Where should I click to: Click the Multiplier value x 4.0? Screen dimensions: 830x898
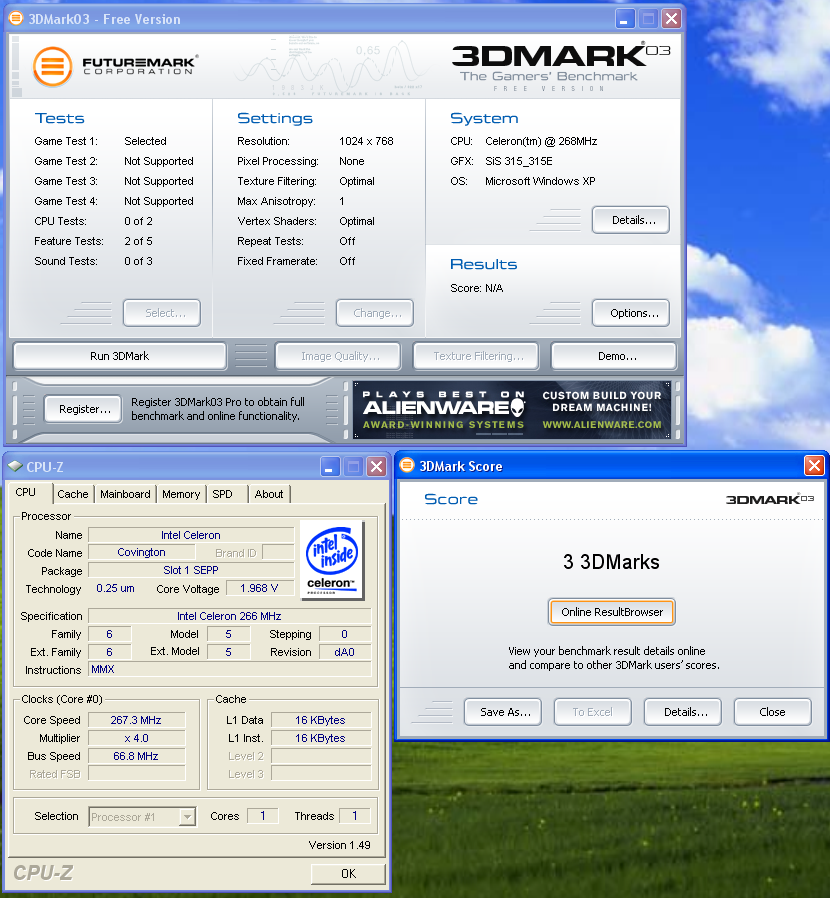[x=136, y=738]
